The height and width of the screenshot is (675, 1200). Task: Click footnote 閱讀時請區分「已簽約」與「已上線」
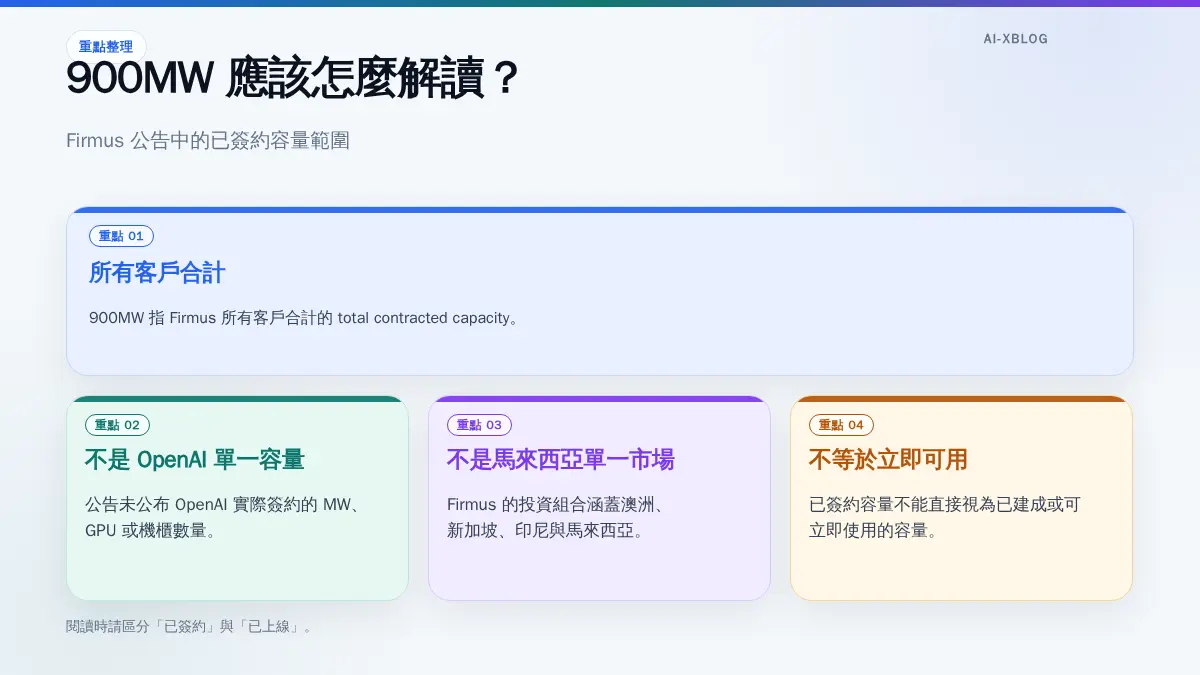[191, 627]
